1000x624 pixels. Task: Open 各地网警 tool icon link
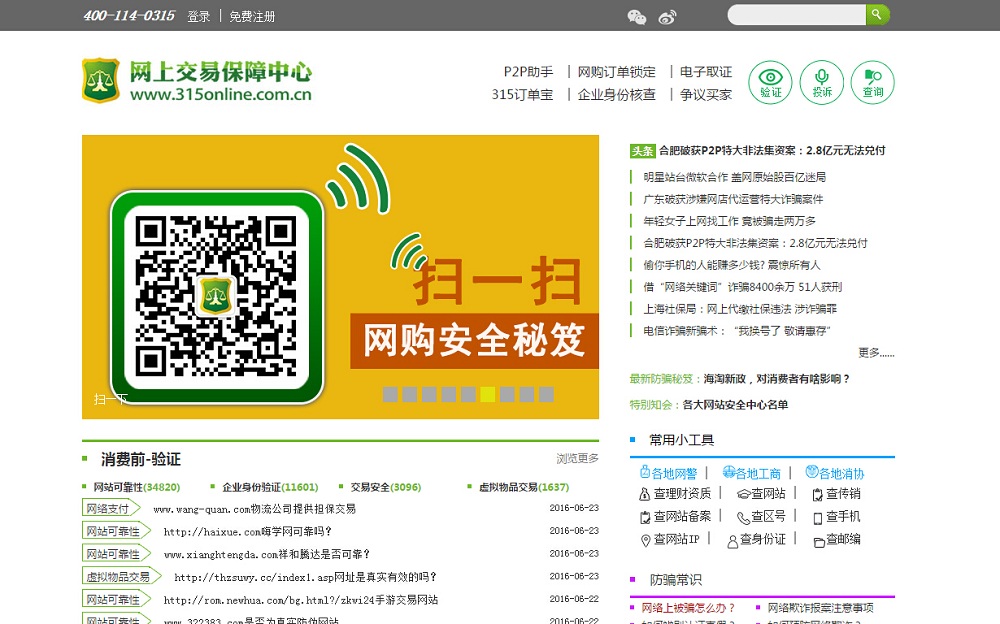[668, 473]
